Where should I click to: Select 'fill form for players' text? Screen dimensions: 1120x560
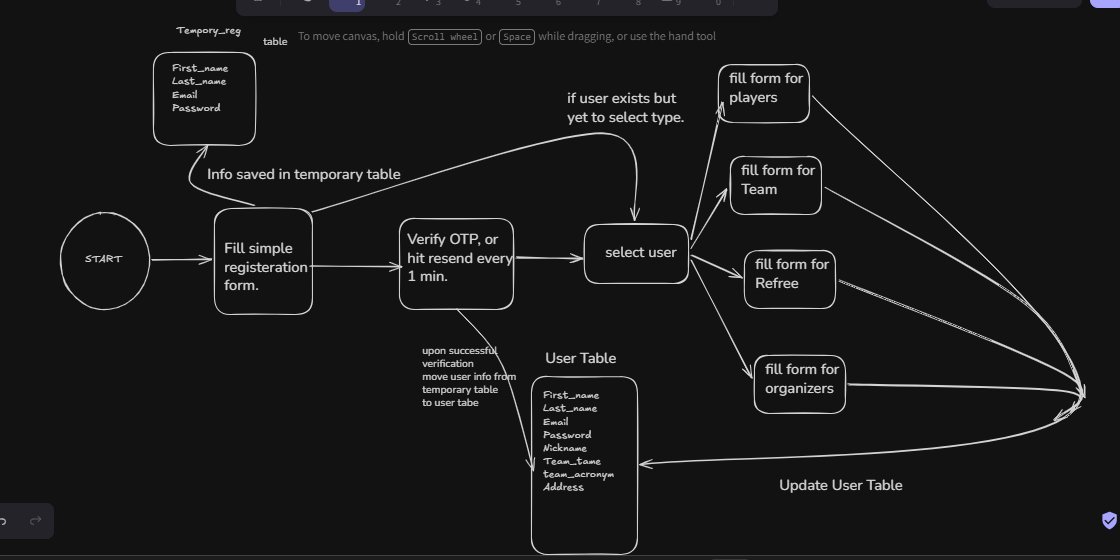pyautogui.click(x=766, y=88)
